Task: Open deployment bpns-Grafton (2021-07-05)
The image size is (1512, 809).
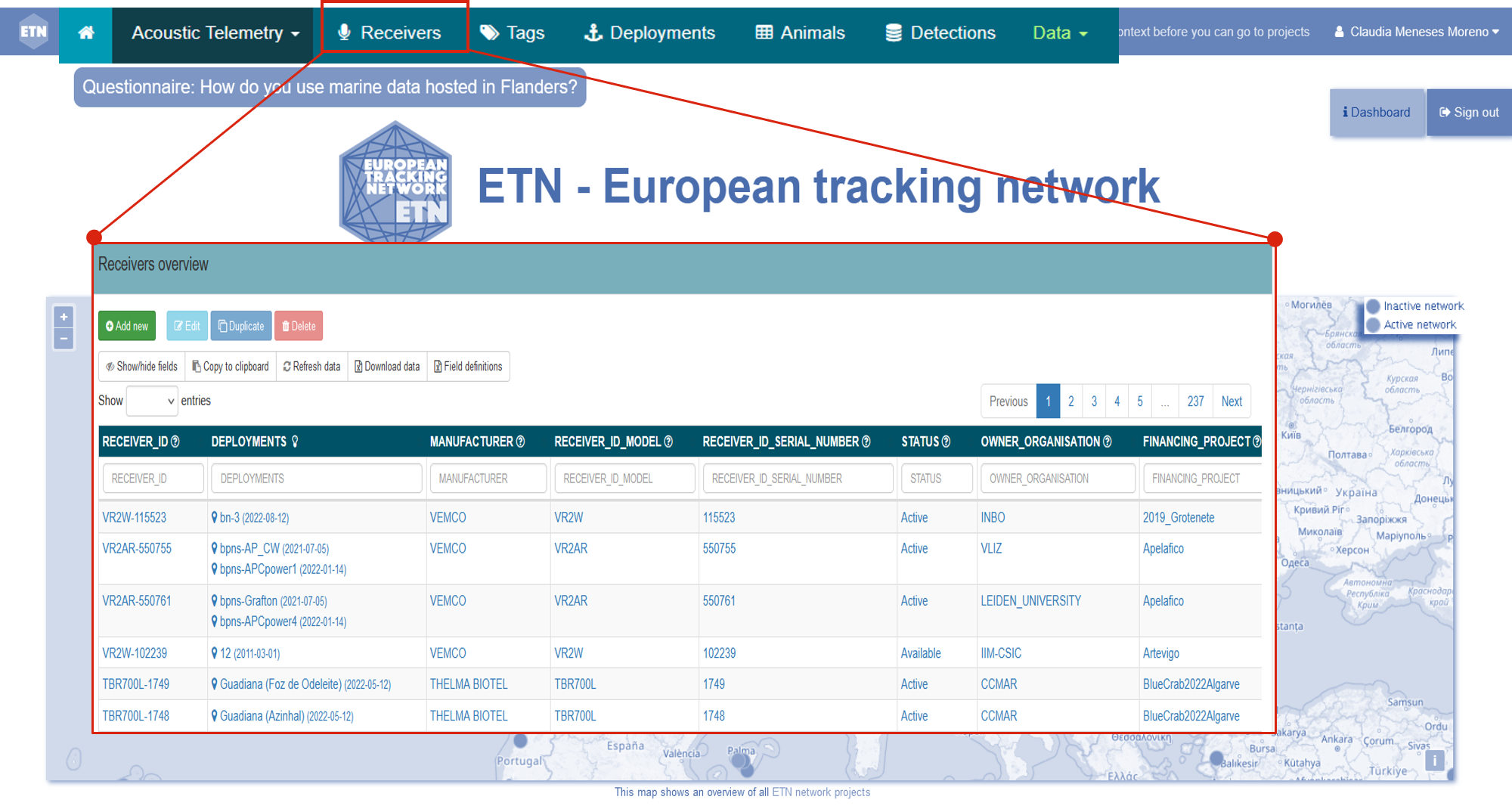Action: click(x=269, y=601)
